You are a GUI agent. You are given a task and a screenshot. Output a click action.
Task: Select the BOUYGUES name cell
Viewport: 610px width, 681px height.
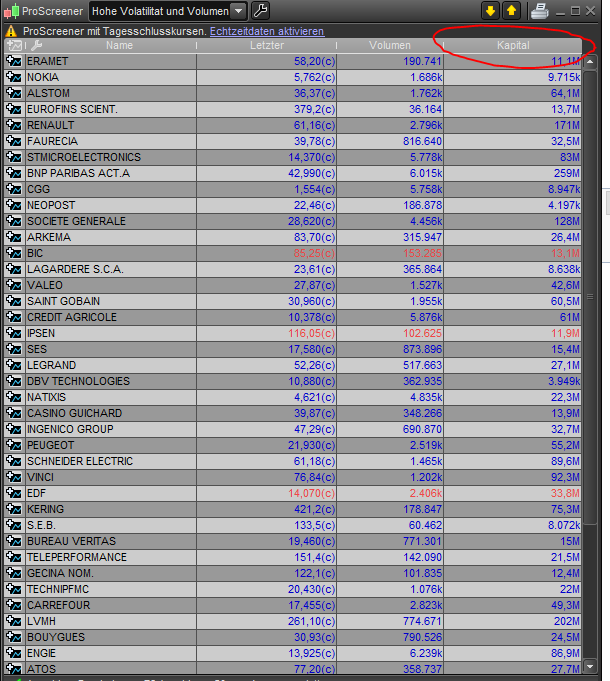click(111, 637)
